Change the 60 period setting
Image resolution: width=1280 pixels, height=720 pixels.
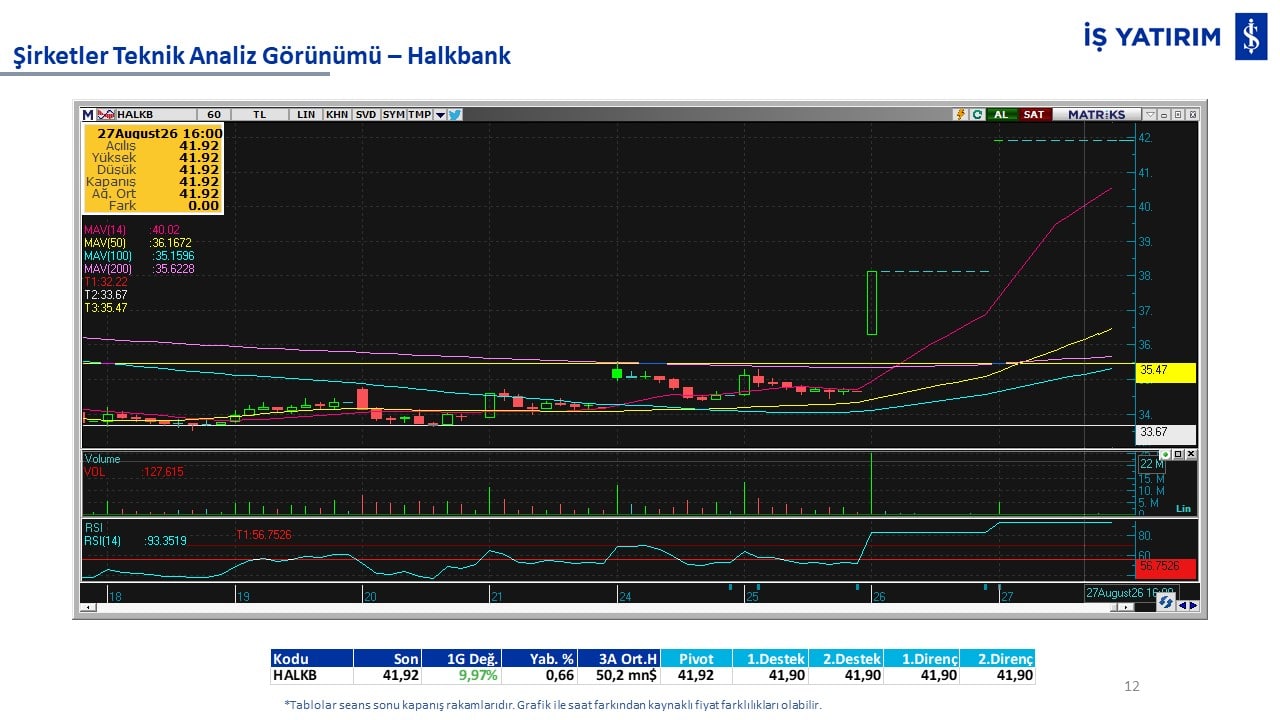click(214, 114)
